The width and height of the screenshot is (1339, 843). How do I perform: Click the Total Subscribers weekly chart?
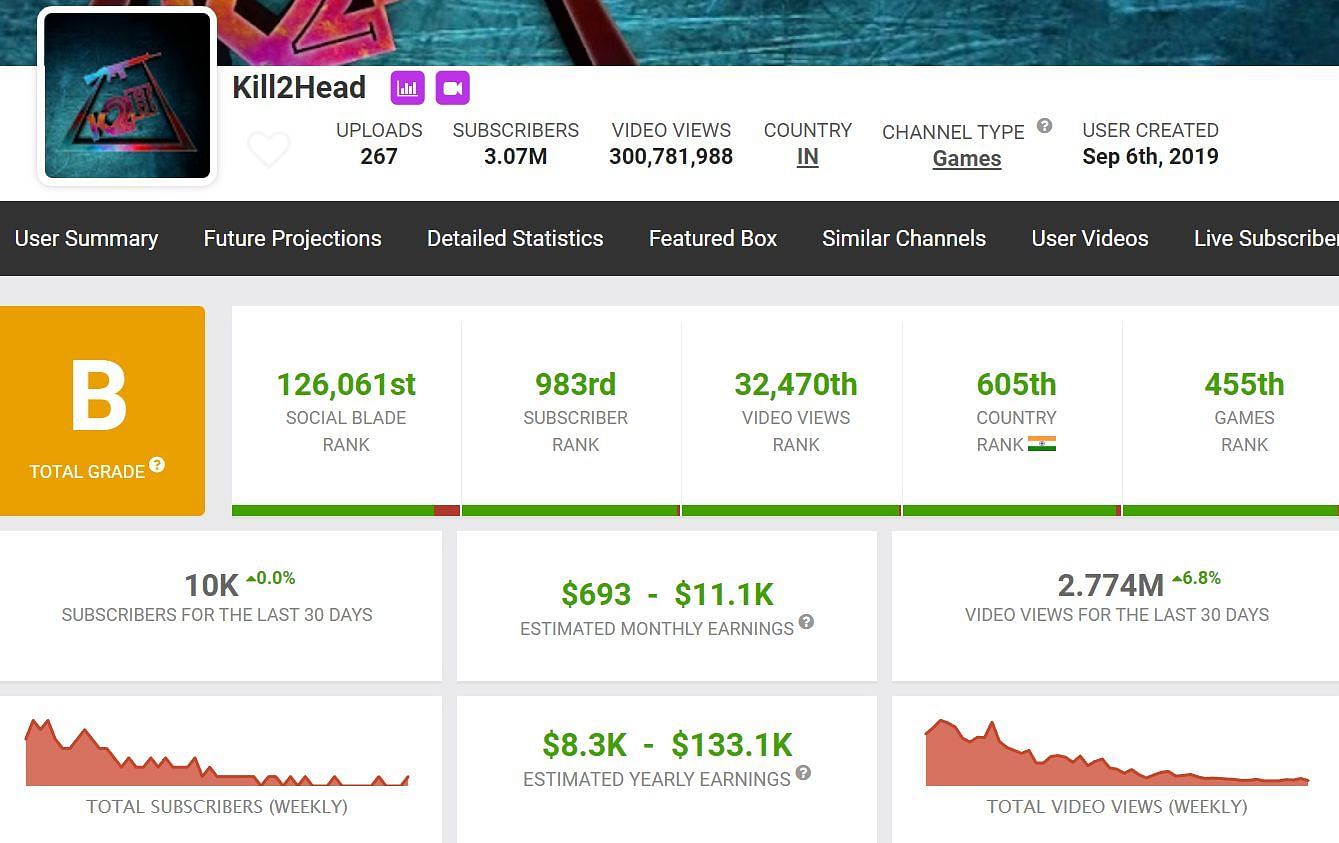[x=217, y=755]
